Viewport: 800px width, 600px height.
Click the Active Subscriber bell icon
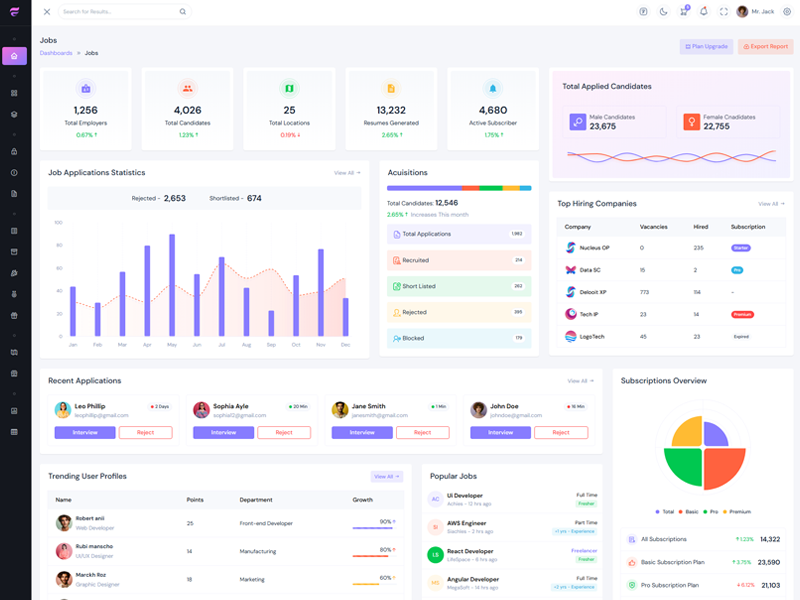point(492,89)
